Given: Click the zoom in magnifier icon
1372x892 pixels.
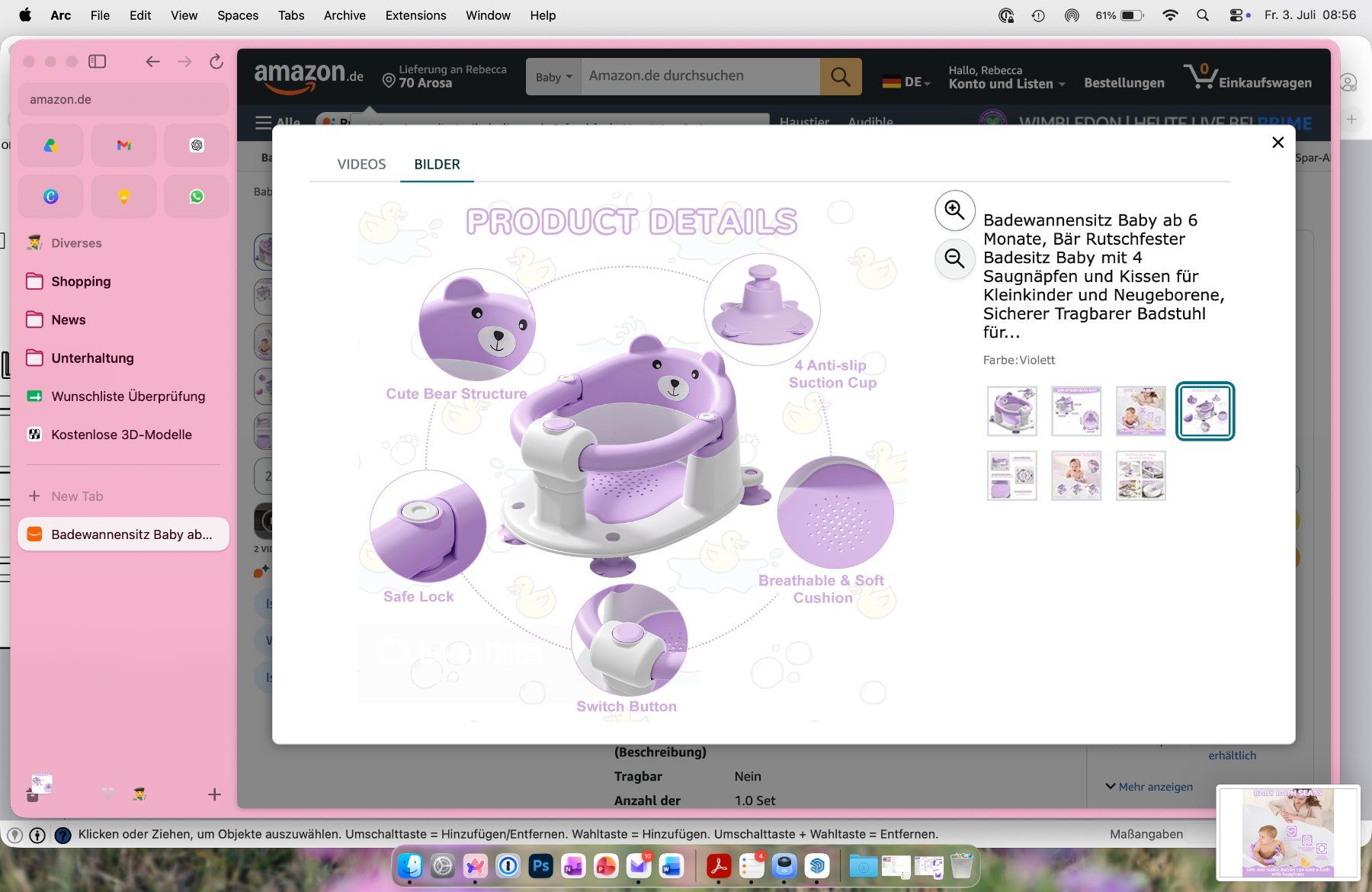Looking at the screenshot, I should 954,210.
